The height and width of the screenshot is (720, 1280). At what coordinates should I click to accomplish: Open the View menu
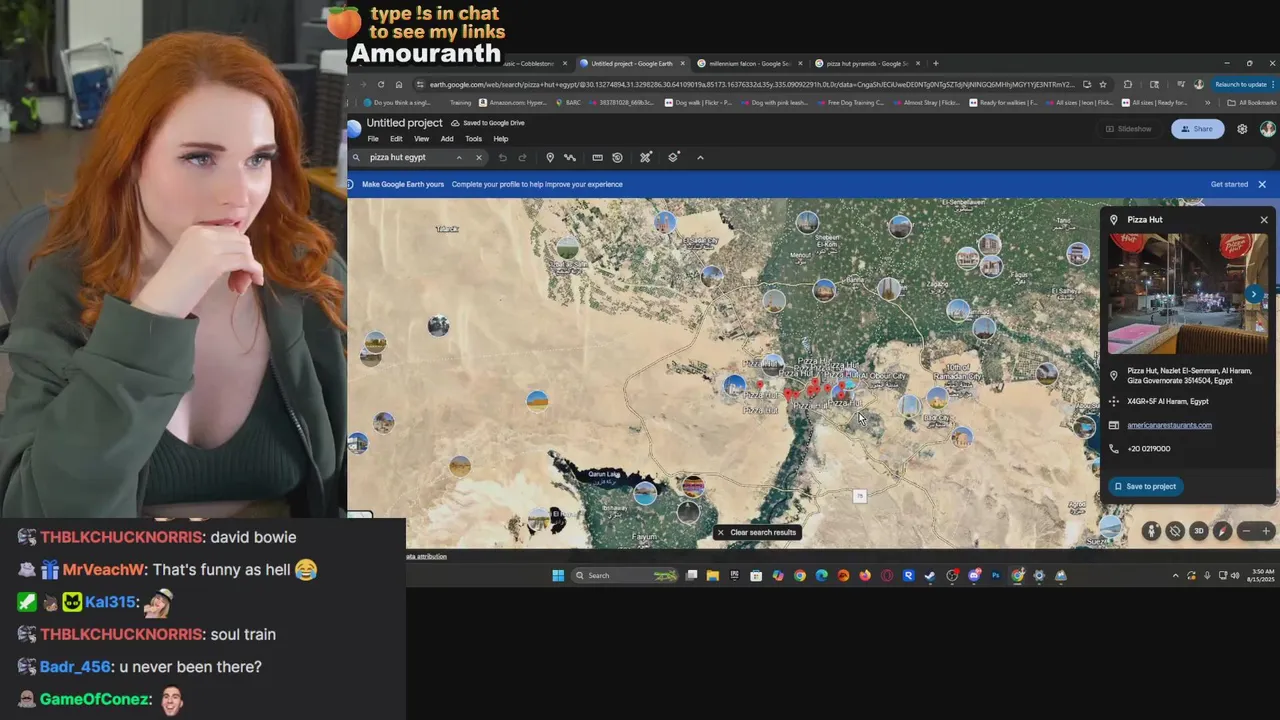tap(421, 139)
